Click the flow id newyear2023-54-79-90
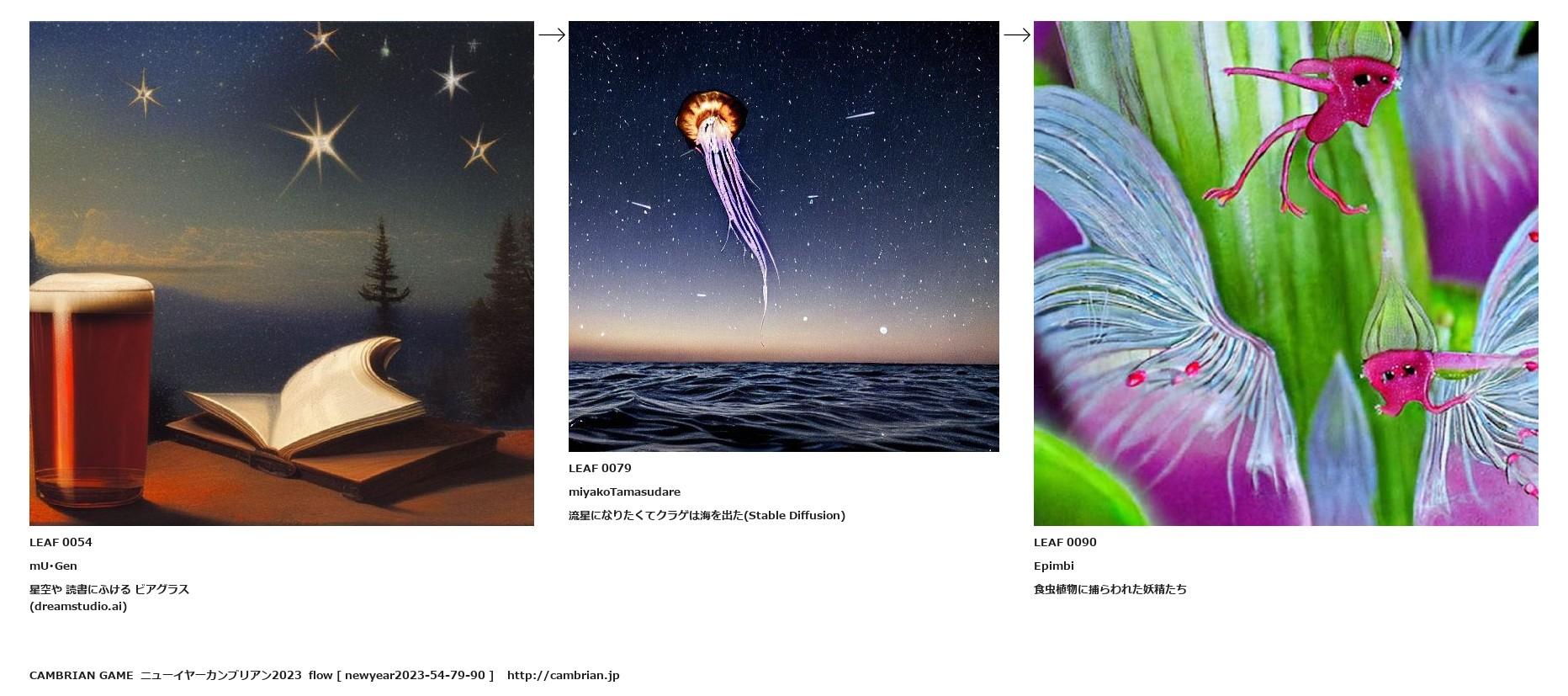 click(415, 675)
